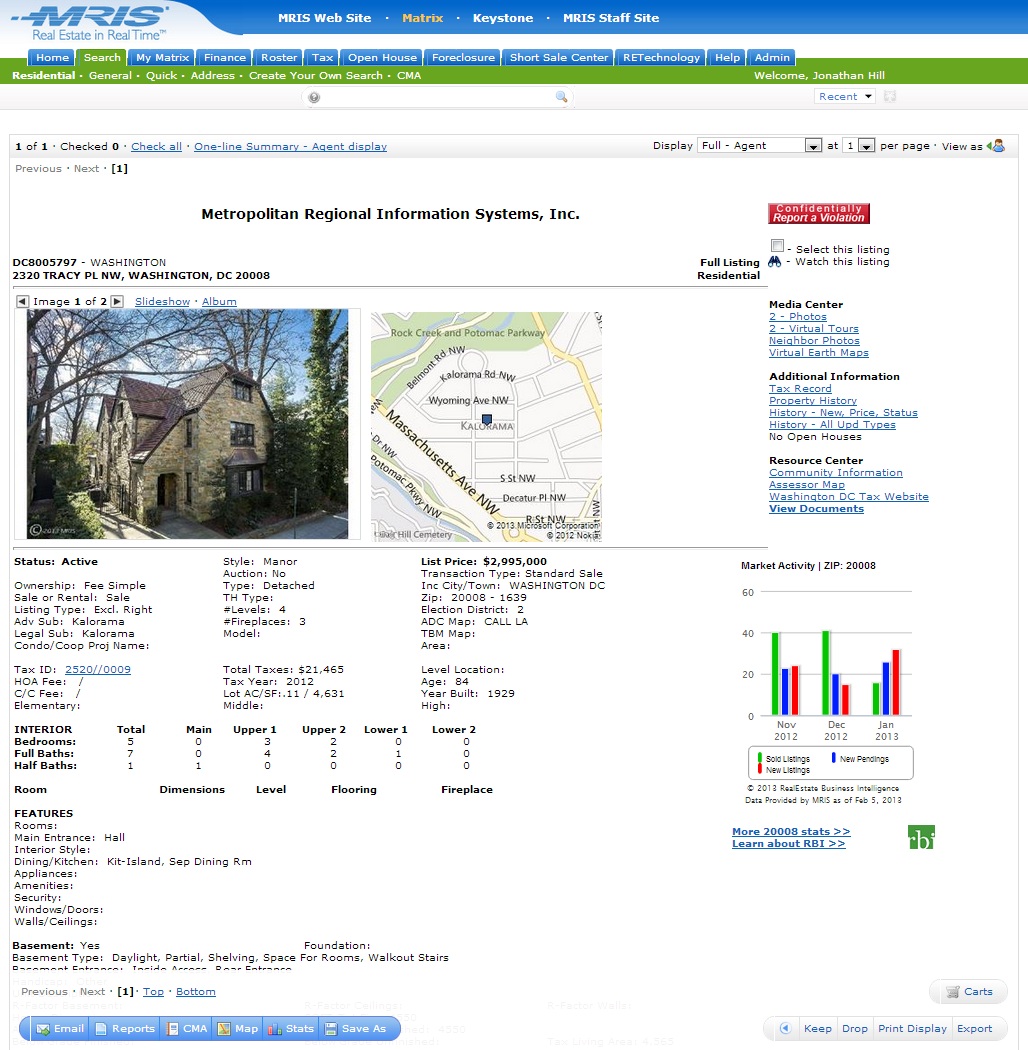Screen dimensions: 1028x1050
Task: Jump to Bottom of the page
Action: pos(196,992)
